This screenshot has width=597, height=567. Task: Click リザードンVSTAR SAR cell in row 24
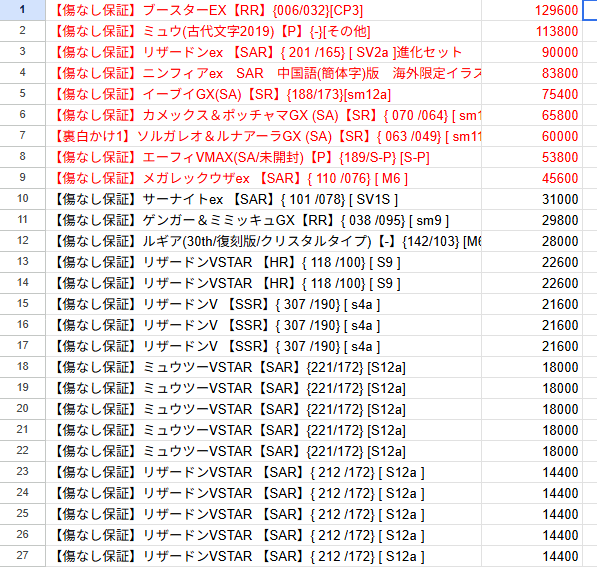pyautogui.click(x=263, y=493)
